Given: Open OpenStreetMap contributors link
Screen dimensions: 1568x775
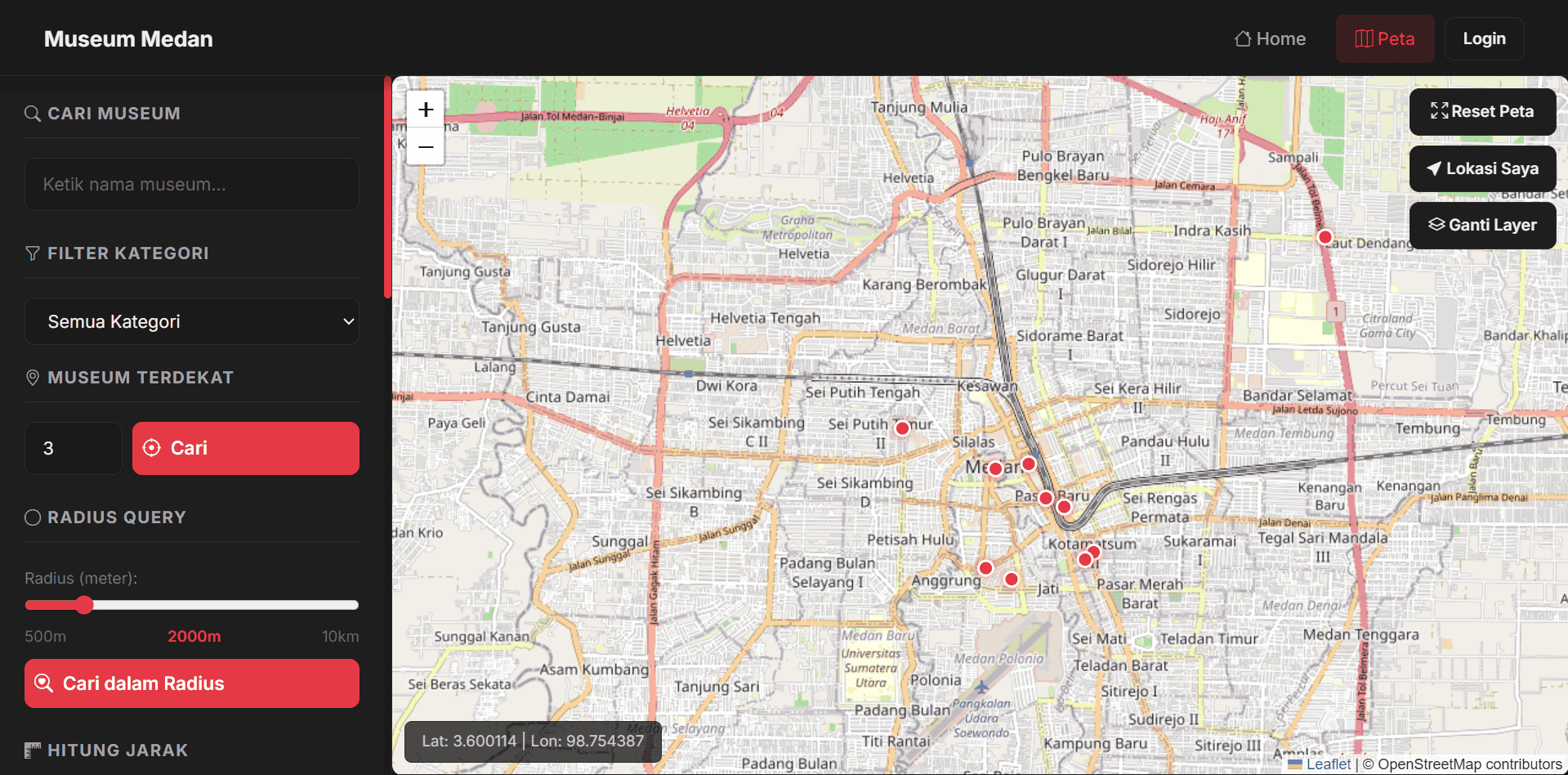Looking at the screenshot, I should (1469, 764).
